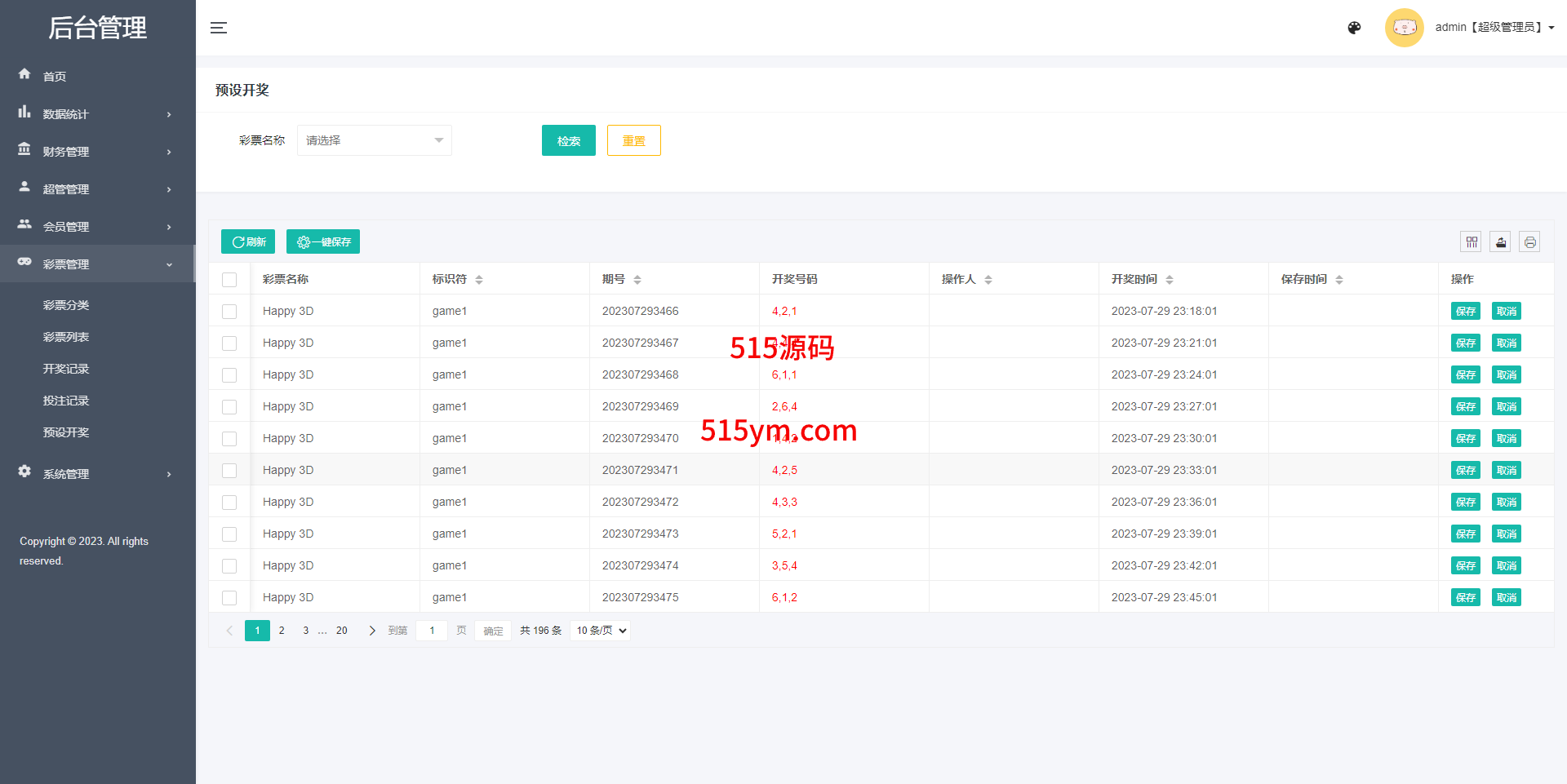Sort by 开奖时间 column arrows
This screenshot has height=784, width=1567.
pyautogui.click(x=1170, y=280)
